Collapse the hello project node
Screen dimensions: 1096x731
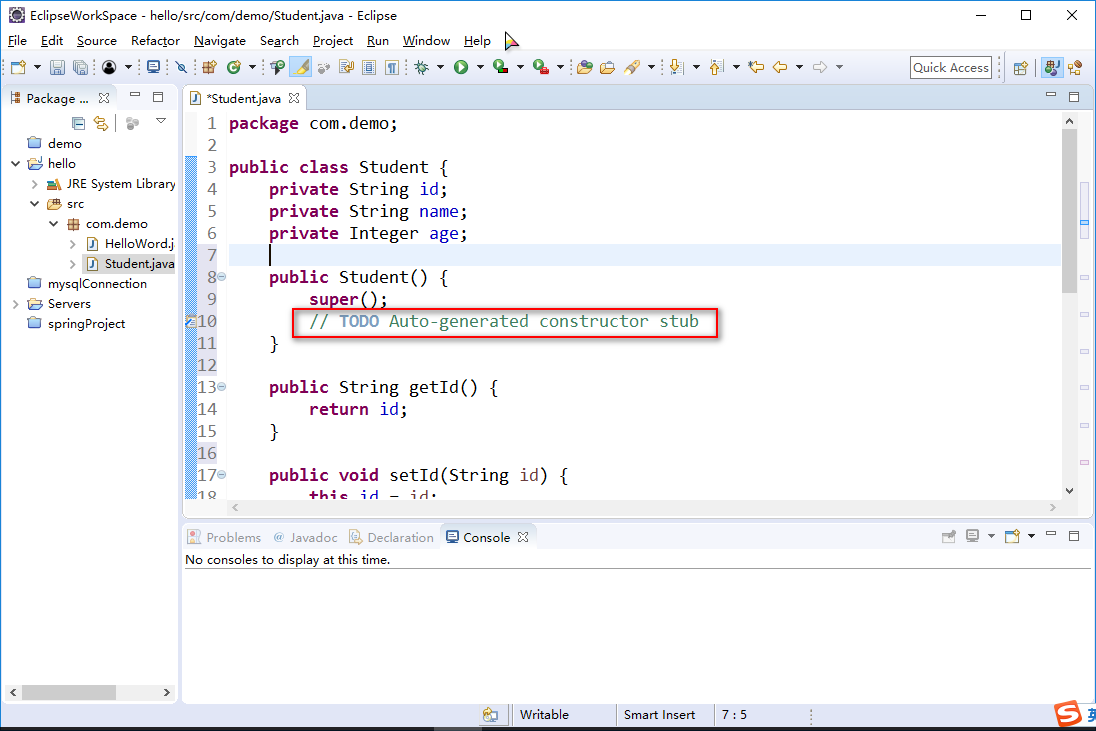[15, 164]
